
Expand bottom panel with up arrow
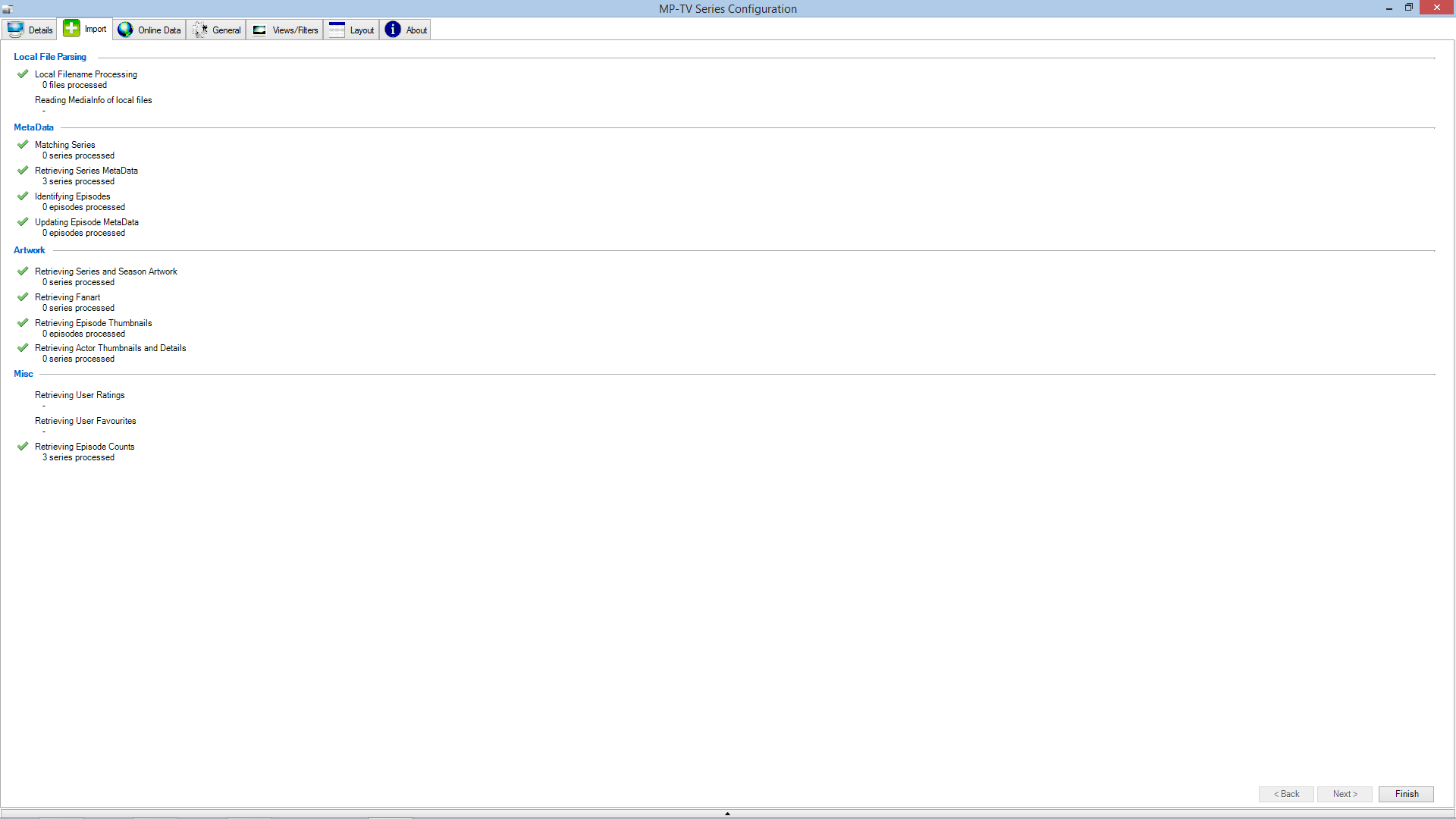click(x=727, y=814)
